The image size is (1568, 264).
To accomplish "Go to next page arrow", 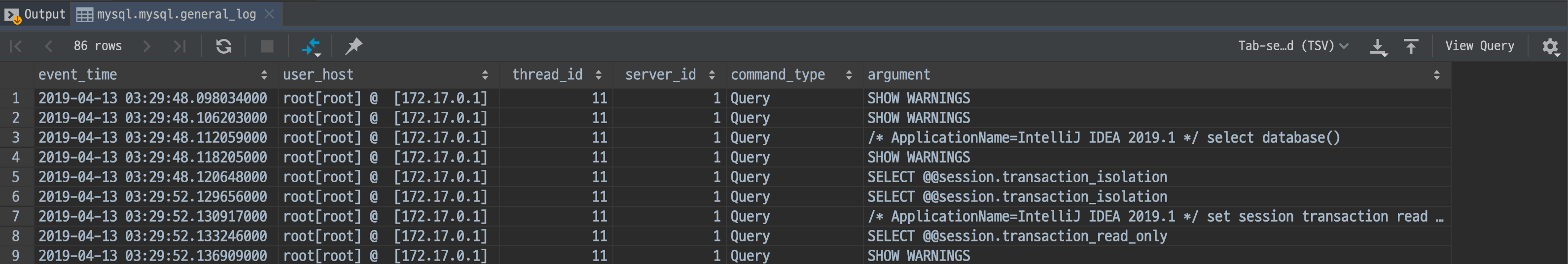I will (147, 46).
